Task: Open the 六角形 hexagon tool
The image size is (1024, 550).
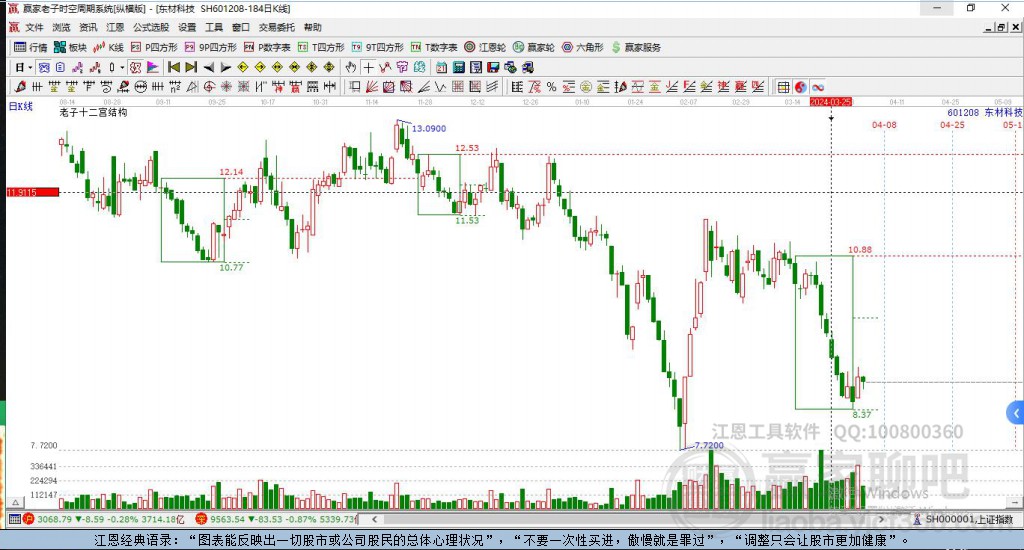Action: 583,47
